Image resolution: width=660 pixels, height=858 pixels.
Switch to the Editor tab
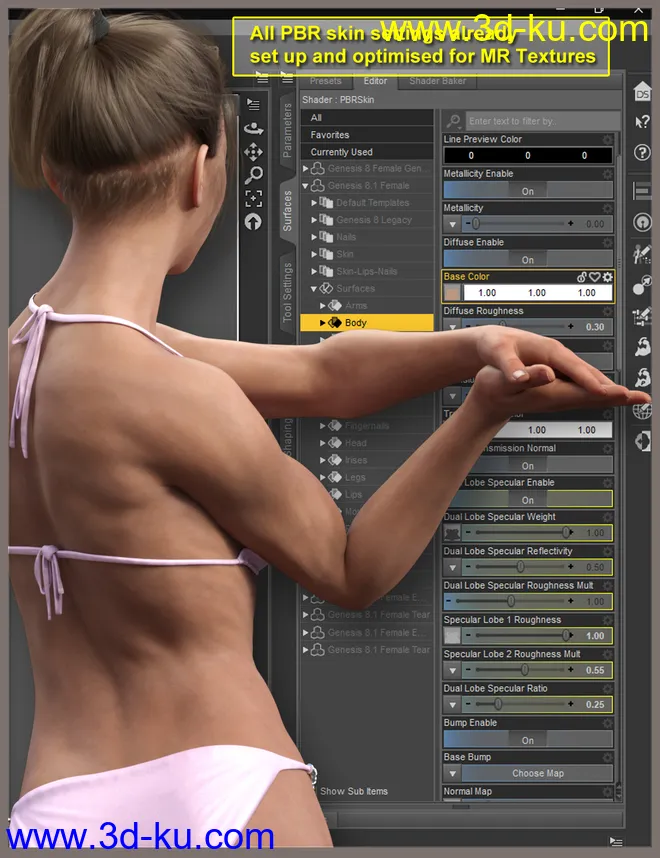pos(375,81)
